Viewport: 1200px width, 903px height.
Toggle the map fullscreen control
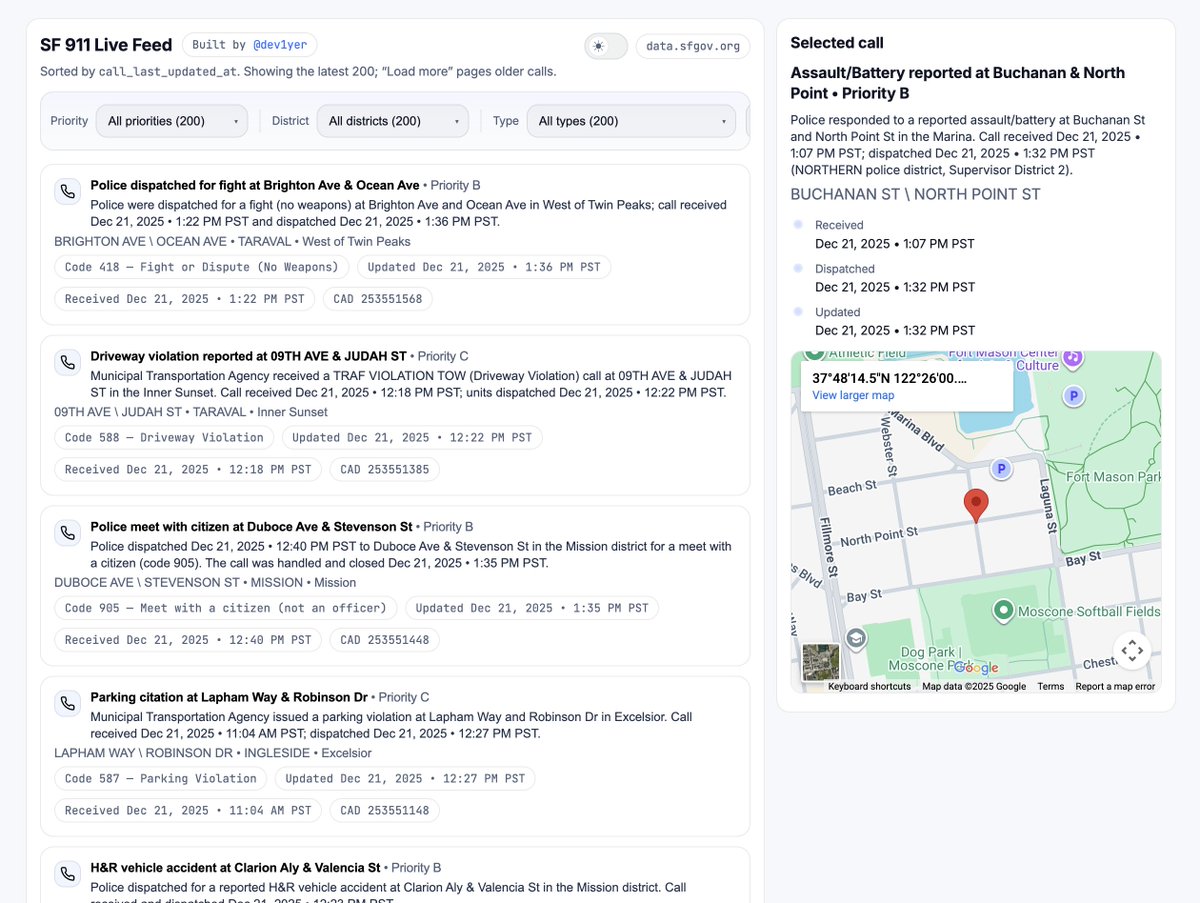coord(1132,651)
